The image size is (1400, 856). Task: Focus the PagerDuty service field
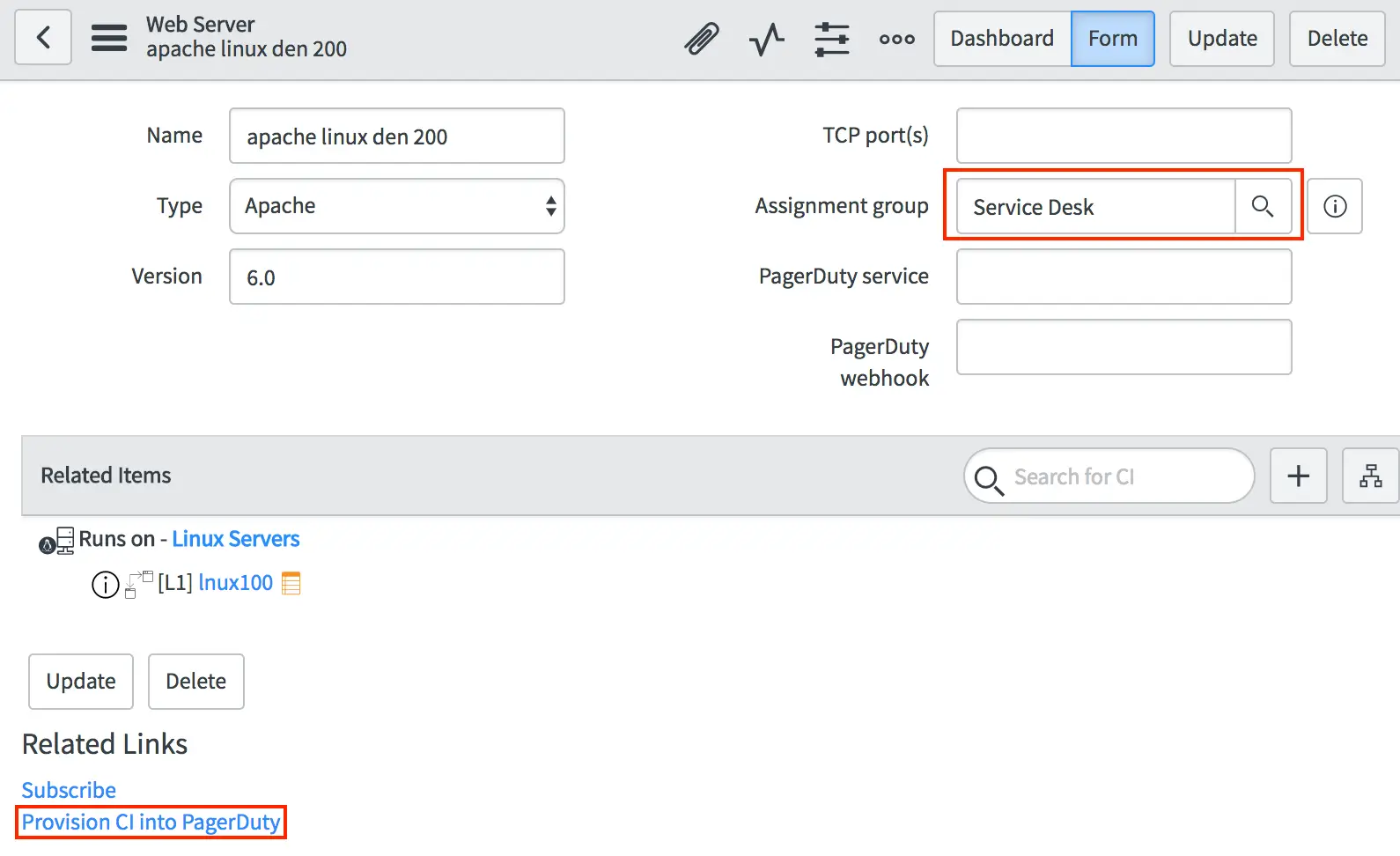[1124, 277]
